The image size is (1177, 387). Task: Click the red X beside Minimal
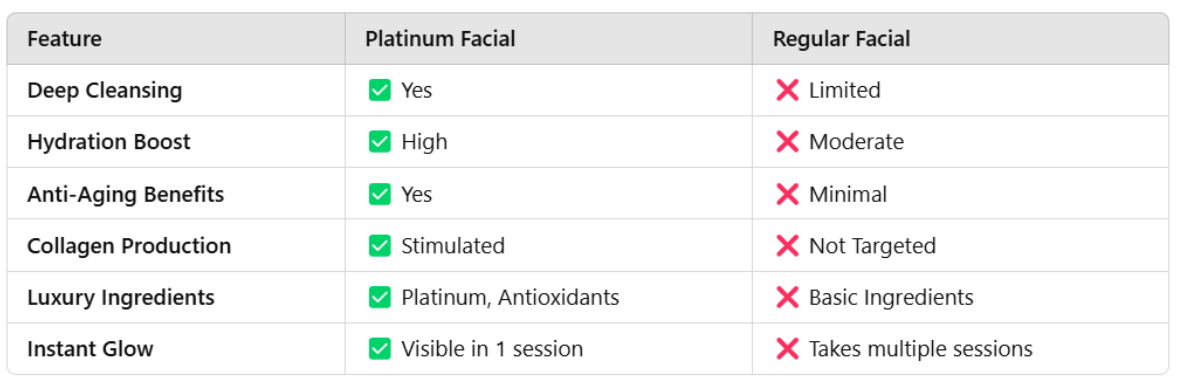(x=787, y=194)
